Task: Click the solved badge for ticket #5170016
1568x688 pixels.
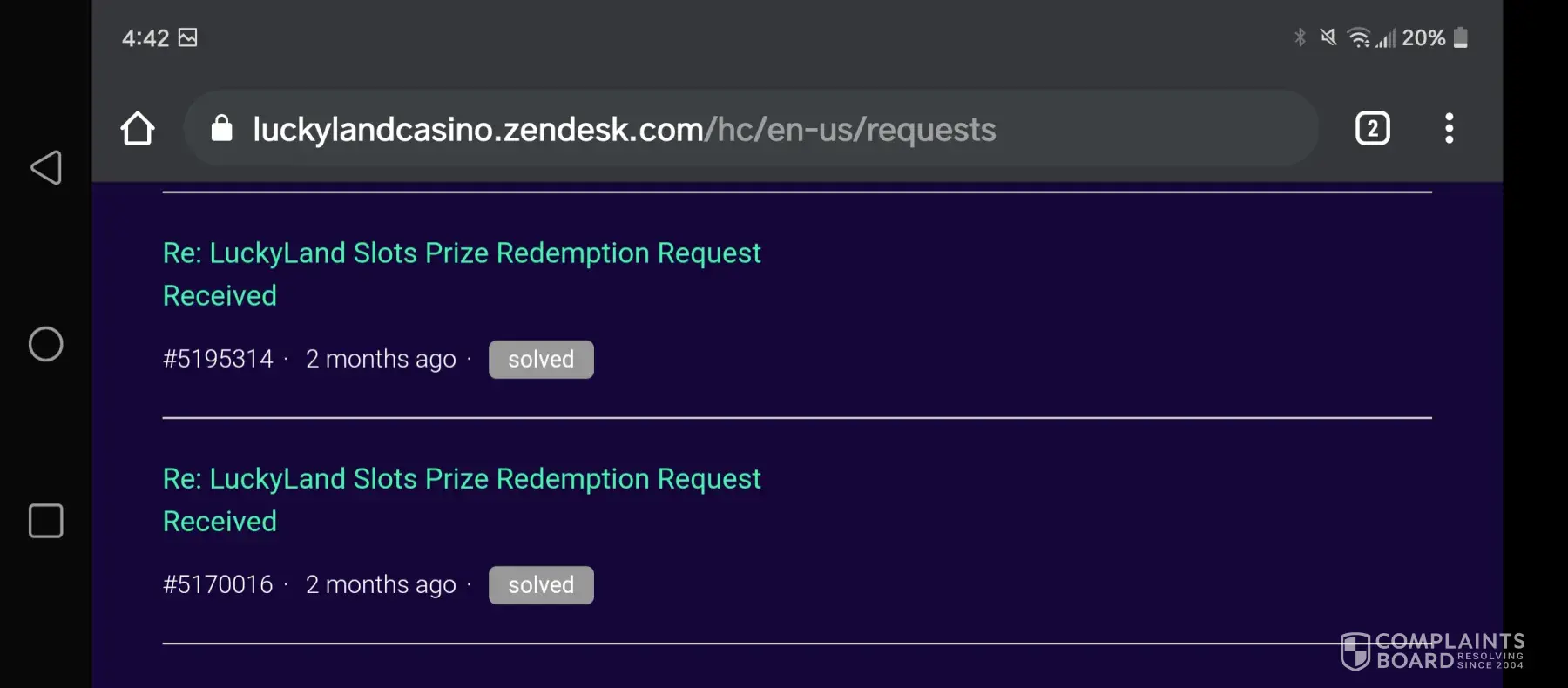Action: click(x=541, y=585)
